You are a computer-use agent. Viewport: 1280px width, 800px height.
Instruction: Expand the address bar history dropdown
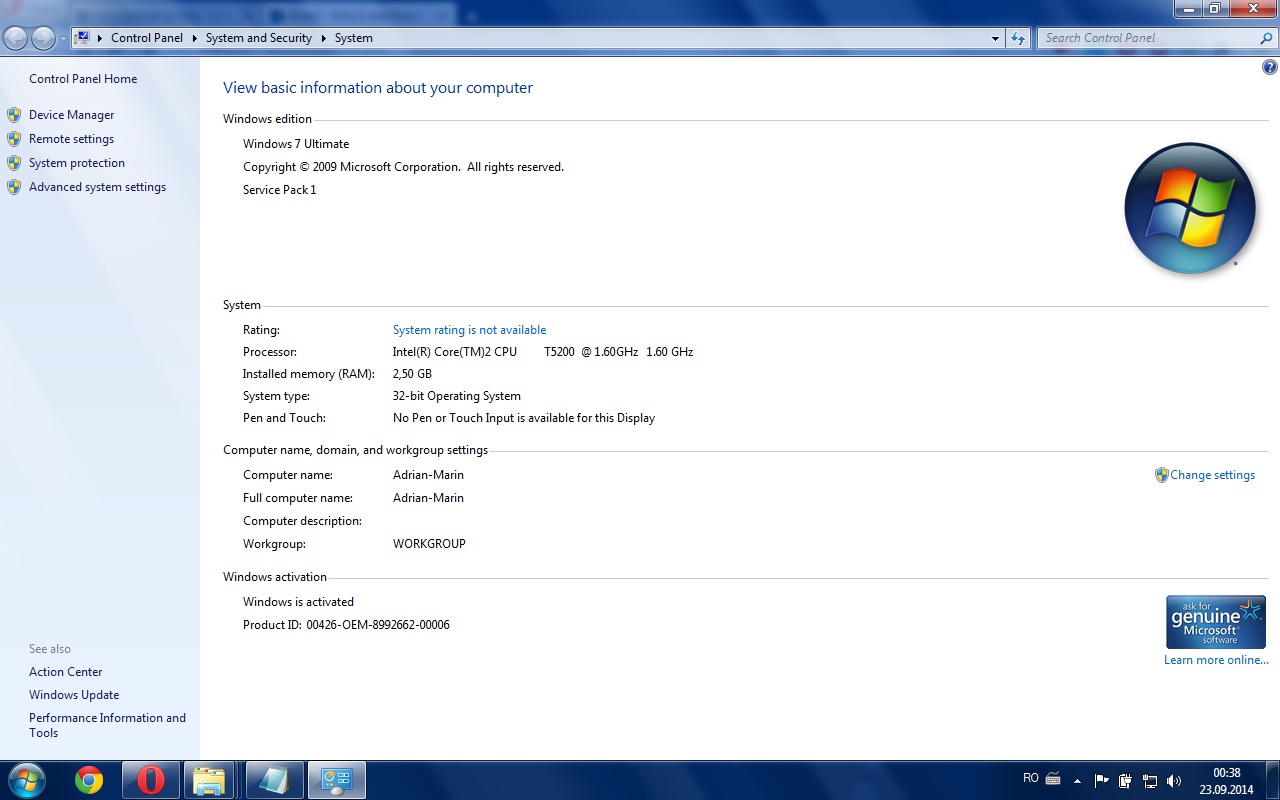point(995,38)
